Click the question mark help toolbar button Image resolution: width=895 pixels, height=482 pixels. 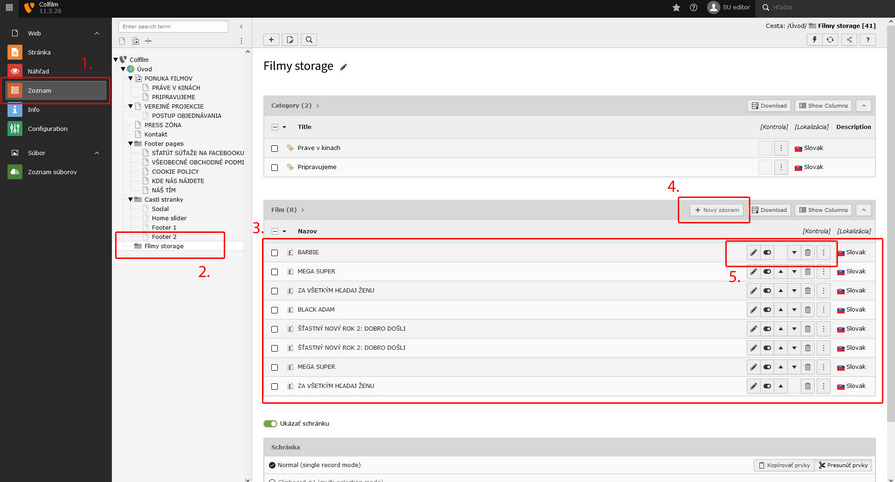pos(868,40)
